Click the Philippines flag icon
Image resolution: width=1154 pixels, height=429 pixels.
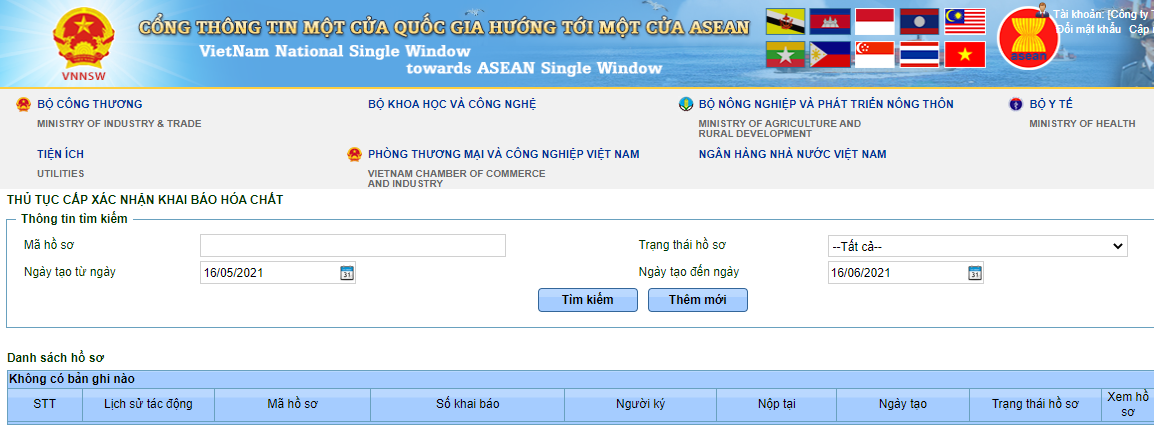click(829, 55)
